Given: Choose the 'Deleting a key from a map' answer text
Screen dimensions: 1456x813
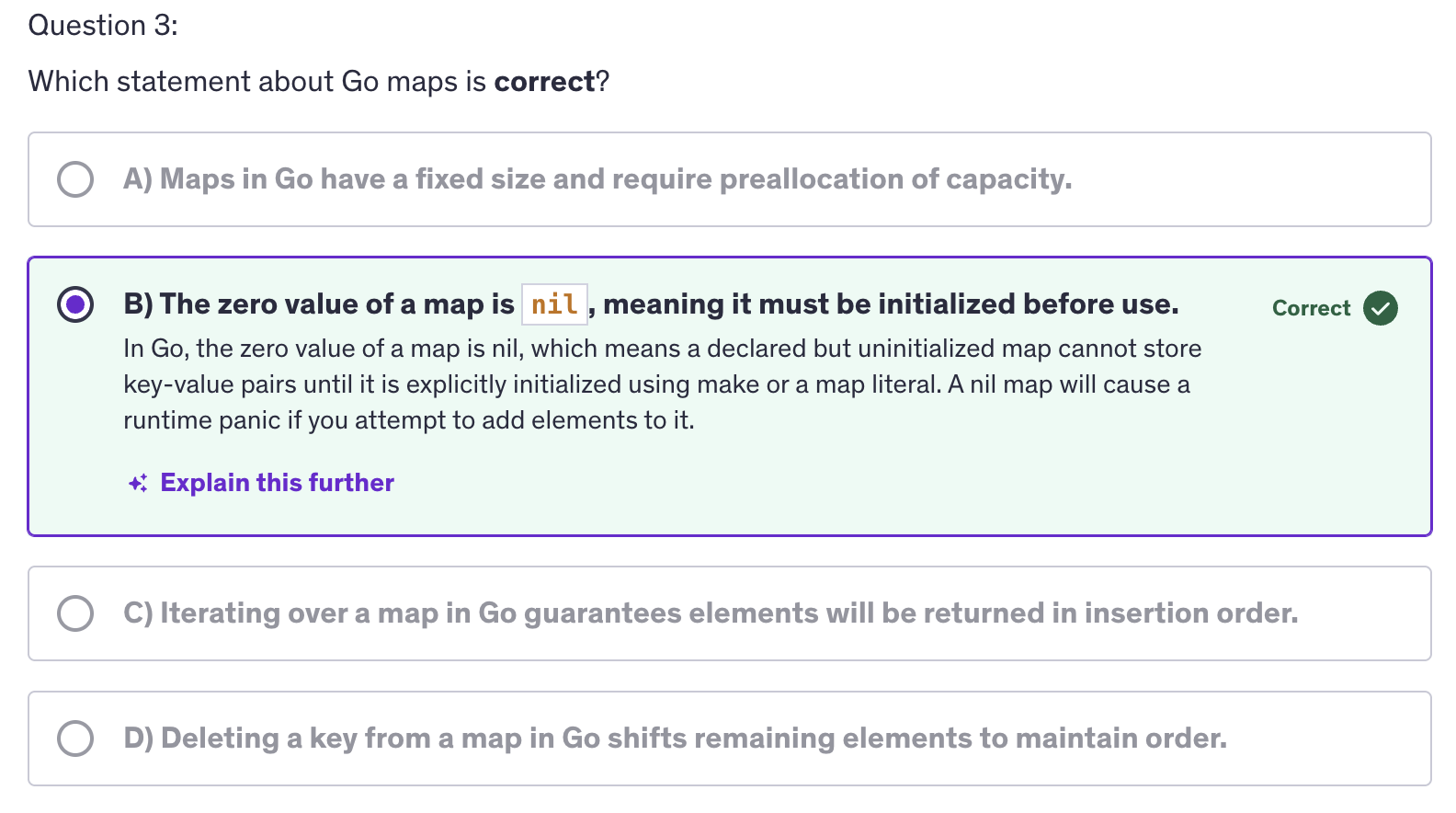Looking at the screenshot, I should click(675, 739).
